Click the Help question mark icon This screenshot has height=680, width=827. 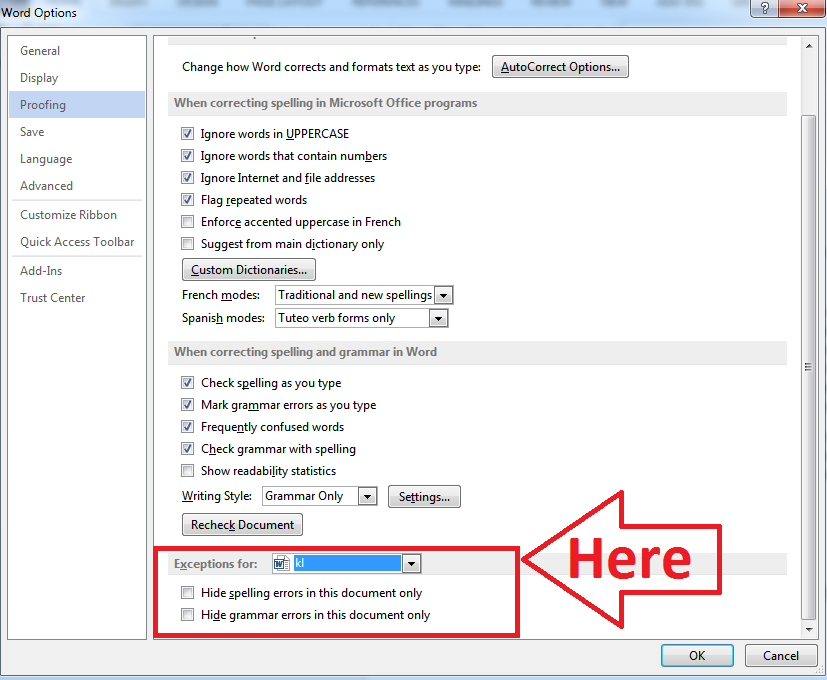pos(763,8)
